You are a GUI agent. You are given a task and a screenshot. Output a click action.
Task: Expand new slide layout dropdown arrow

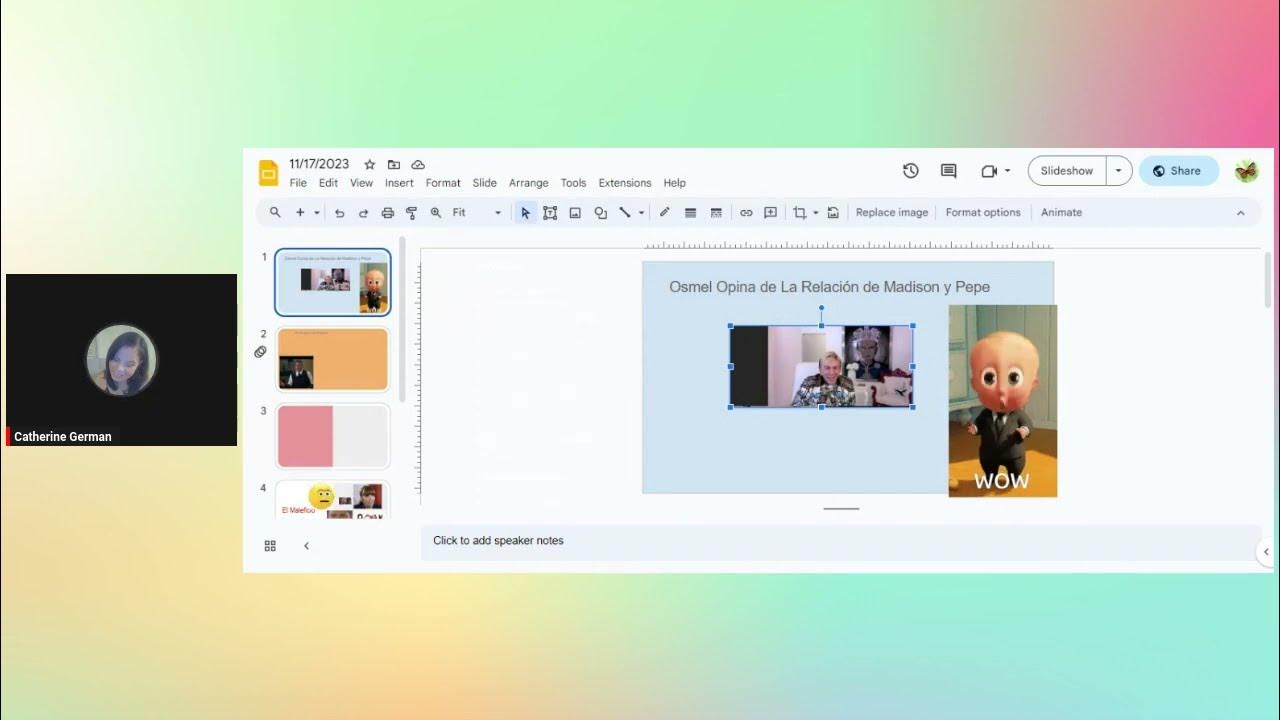317,212
